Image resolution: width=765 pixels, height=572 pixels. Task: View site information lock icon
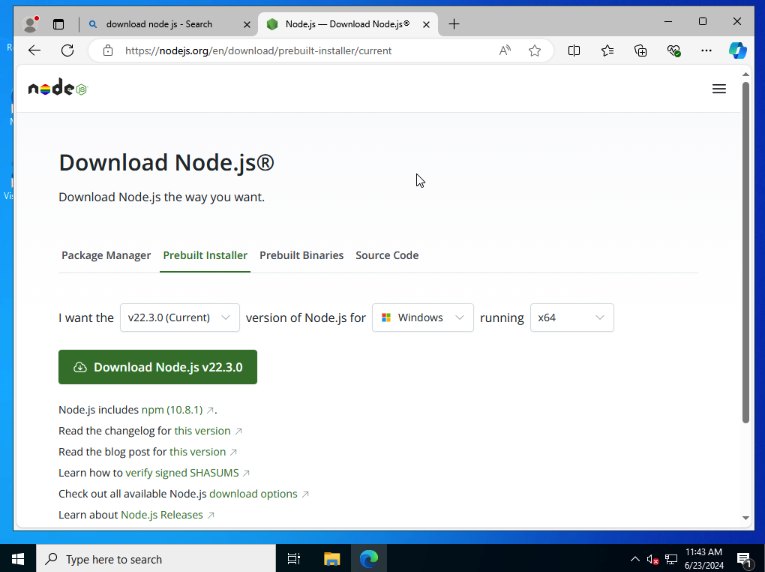(x=108, y=50)
